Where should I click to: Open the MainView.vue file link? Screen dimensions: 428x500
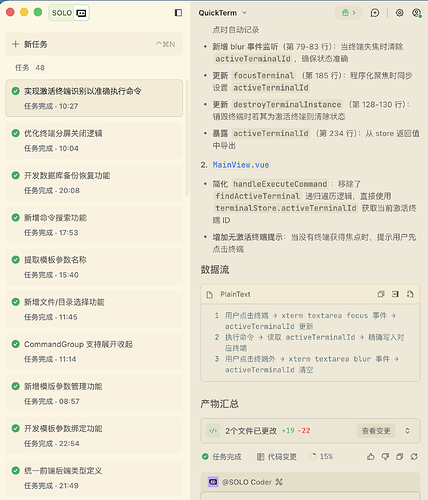(x=241, y=165)
